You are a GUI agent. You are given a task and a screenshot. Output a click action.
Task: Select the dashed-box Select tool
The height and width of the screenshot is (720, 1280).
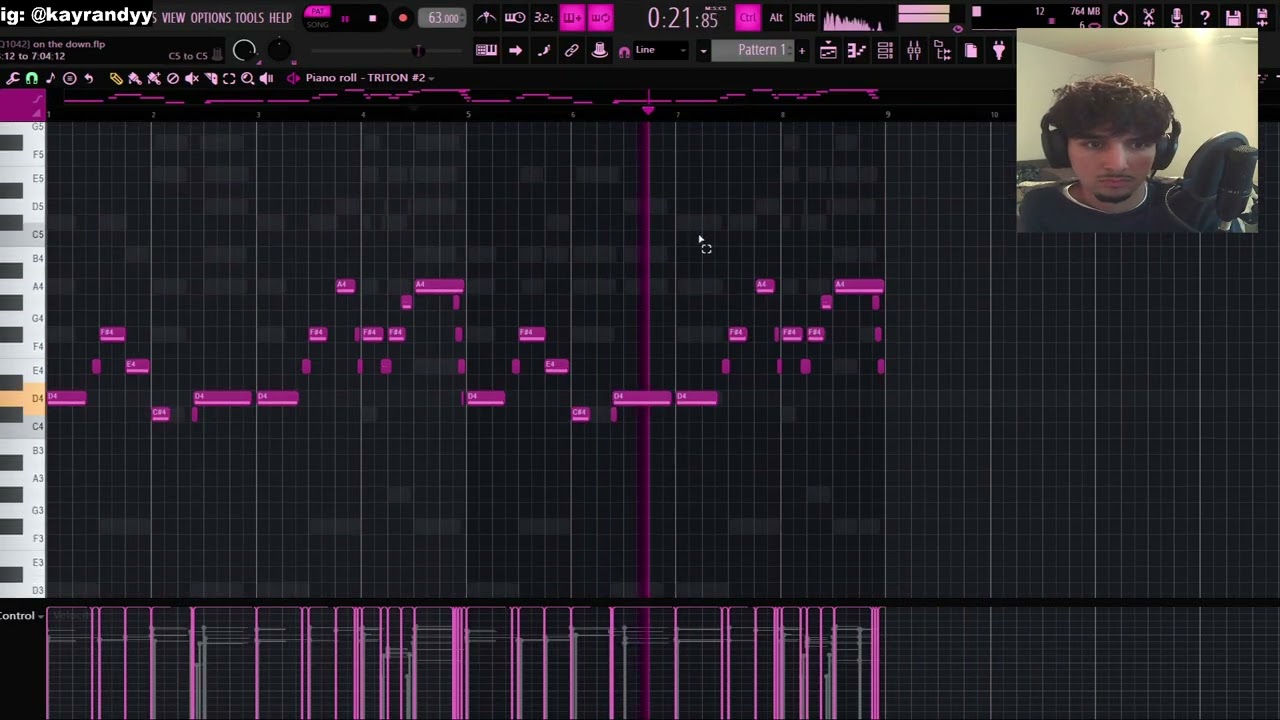tap(229, 78)
